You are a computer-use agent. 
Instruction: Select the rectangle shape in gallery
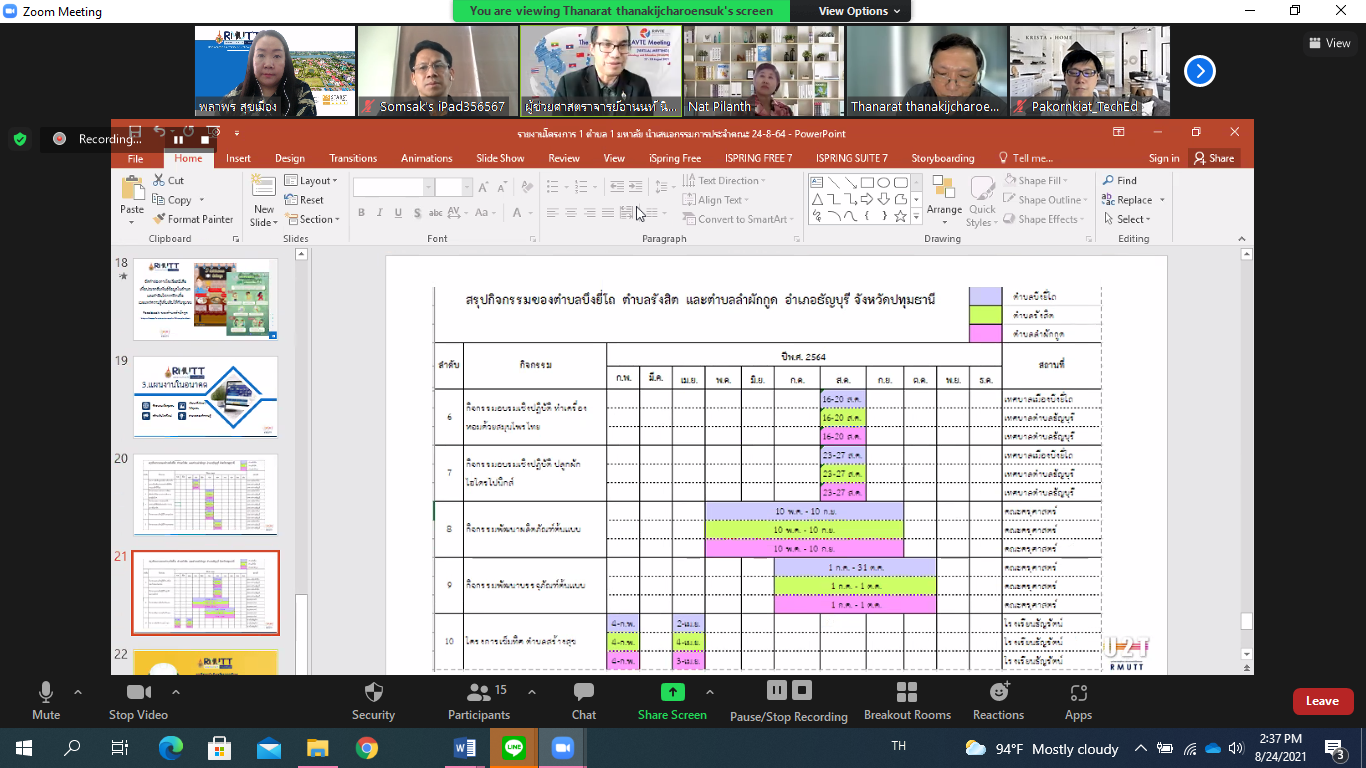pyautogui.click(x=867, y=182)
